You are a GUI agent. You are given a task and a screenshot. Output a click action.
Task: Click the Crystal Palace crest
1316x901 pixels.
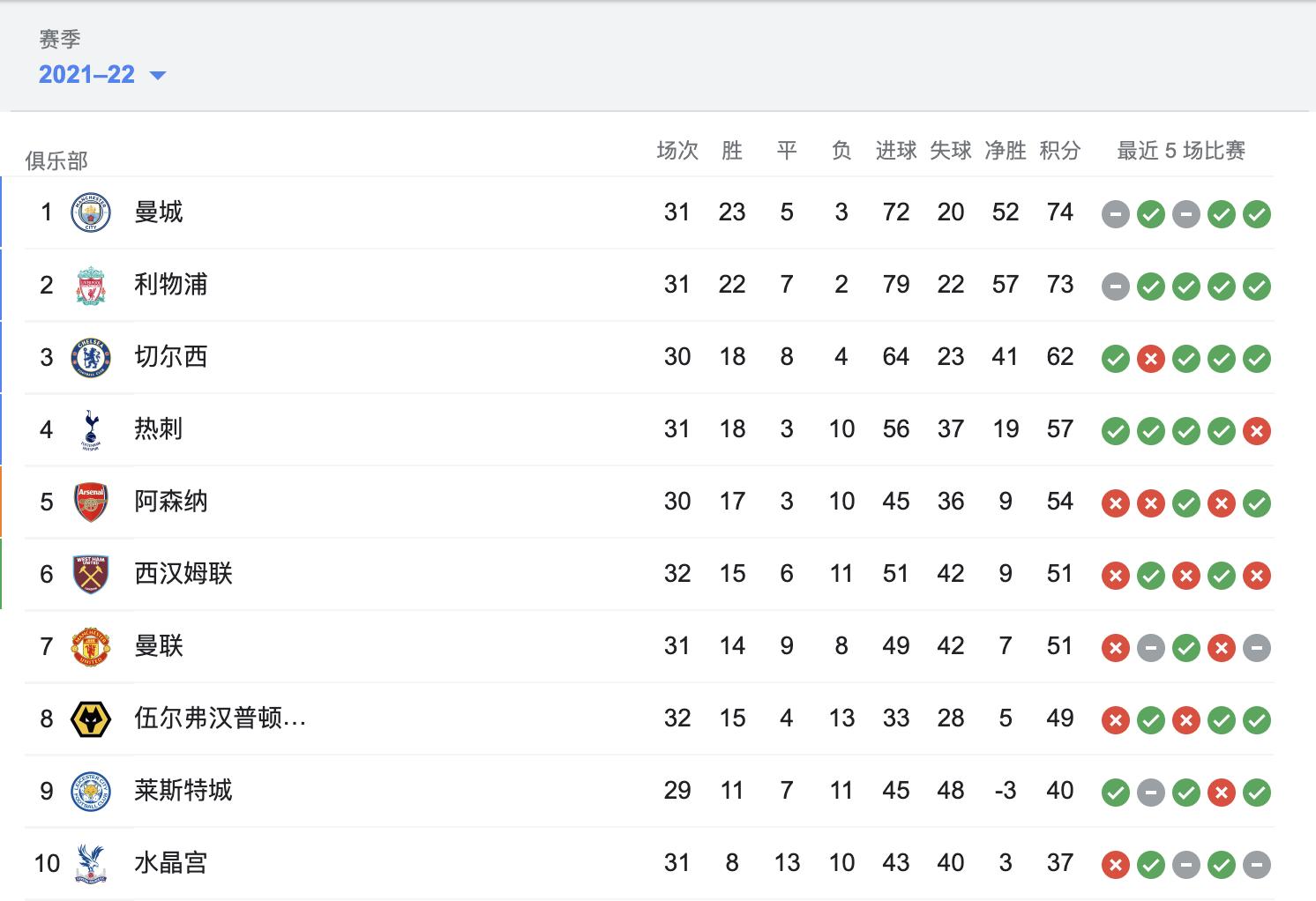tap(91, 863)
